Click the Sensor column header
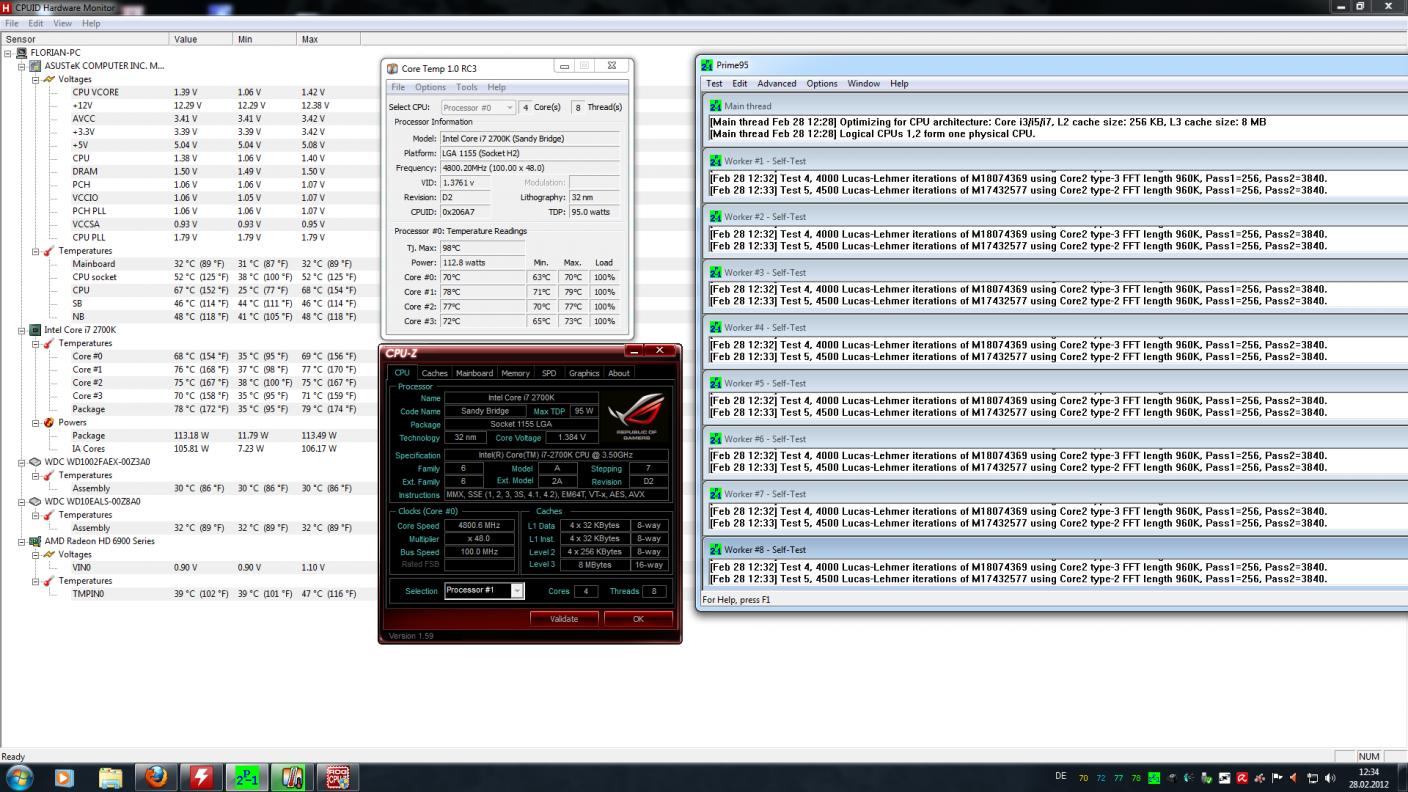 (86, 39)
